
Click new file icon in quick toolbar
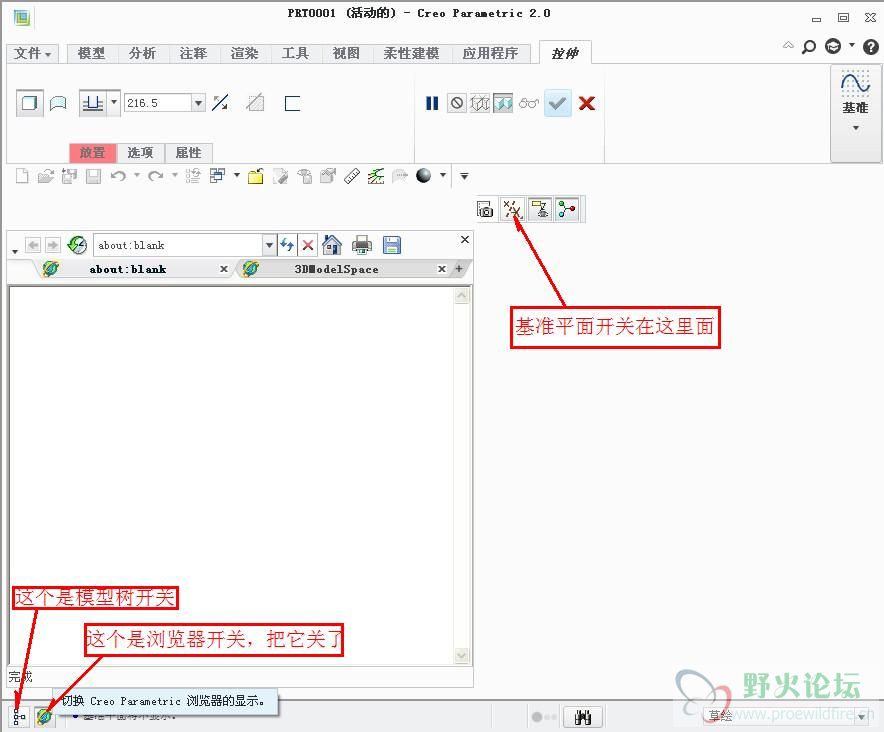click(21, 177)
